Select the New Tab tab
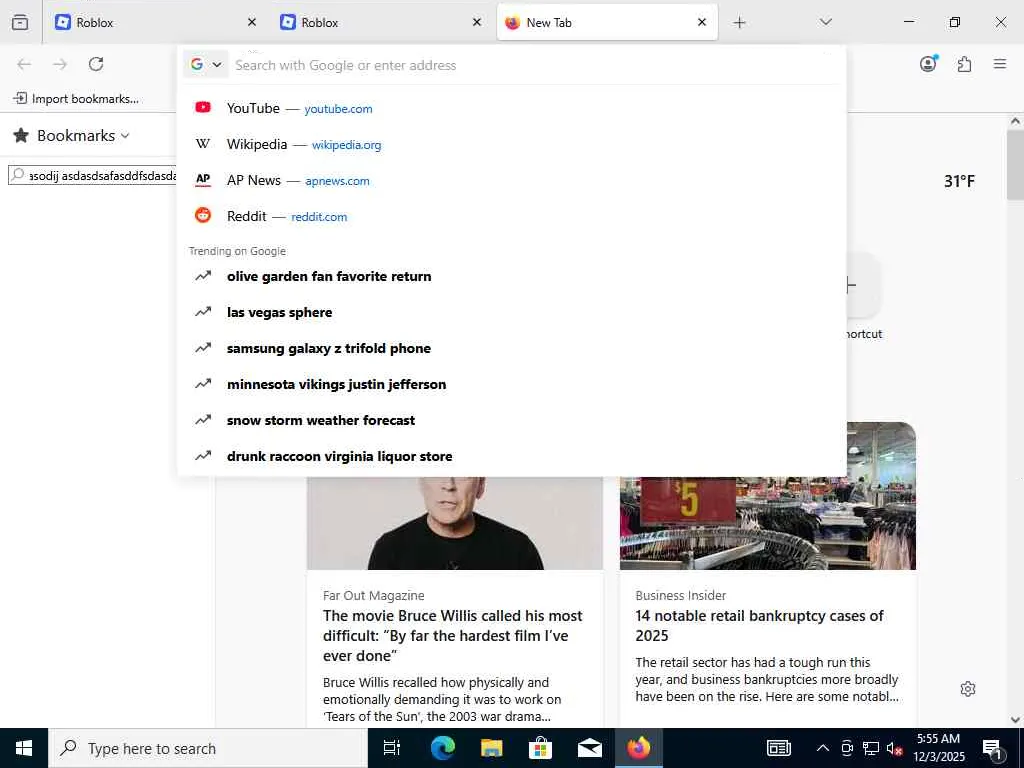Image resolution: width=1024 pixels, height=768 pixels. pyautogui.click(x=607, y=22)
